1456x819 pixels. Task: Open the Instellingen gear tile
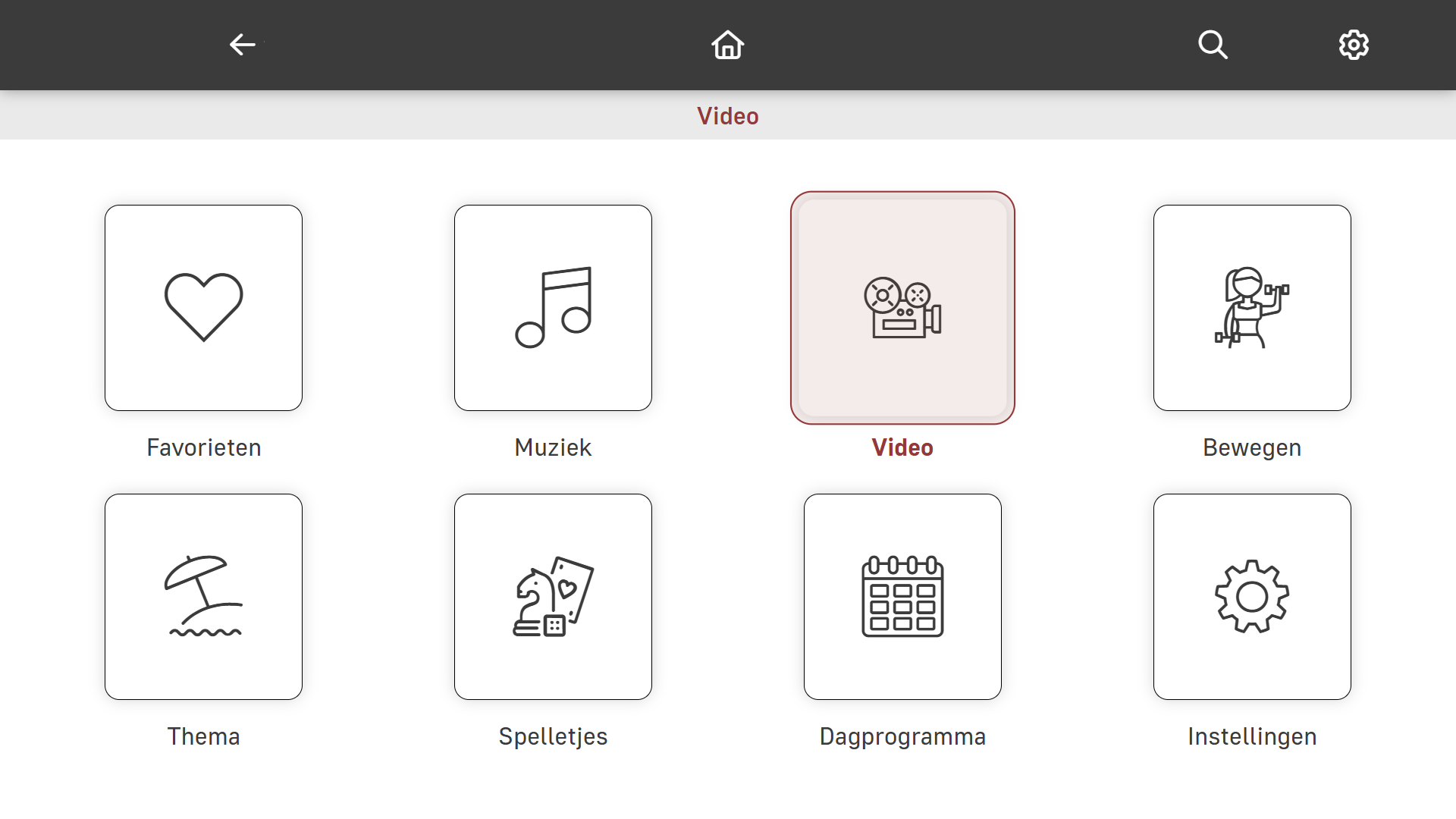click(1252, 597)
